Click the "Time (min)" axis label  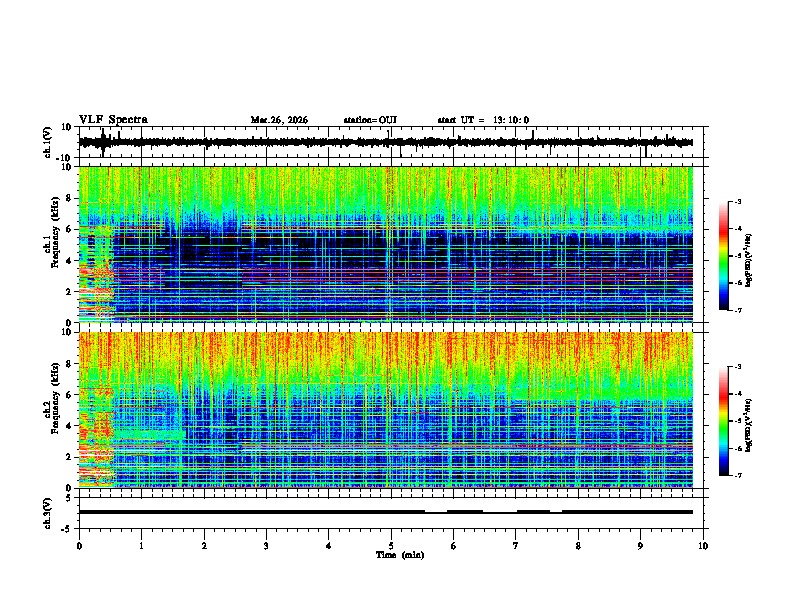click(x=400, y=555)
